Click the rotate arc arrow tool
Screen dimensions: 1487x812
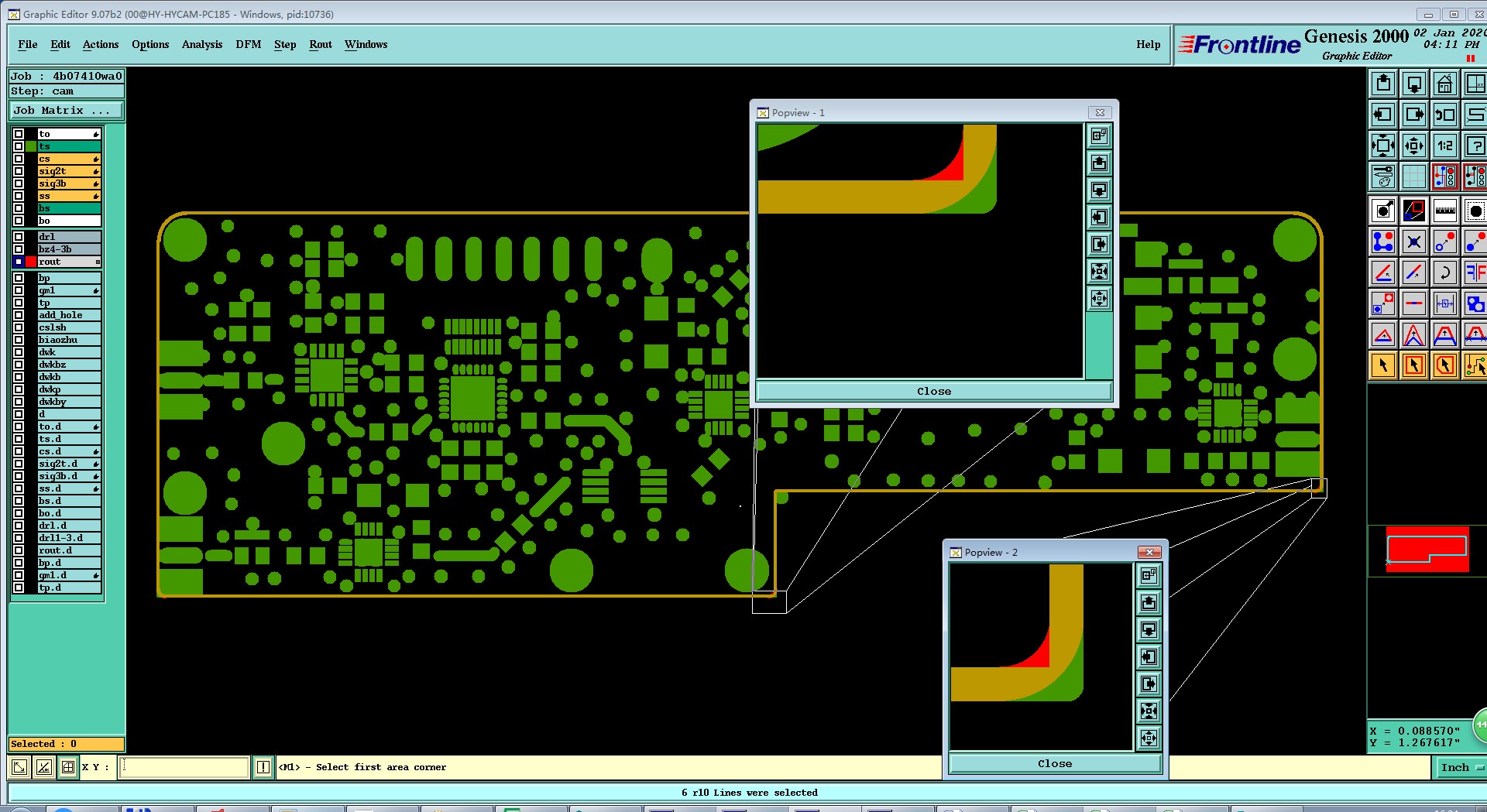point(1445,272)
